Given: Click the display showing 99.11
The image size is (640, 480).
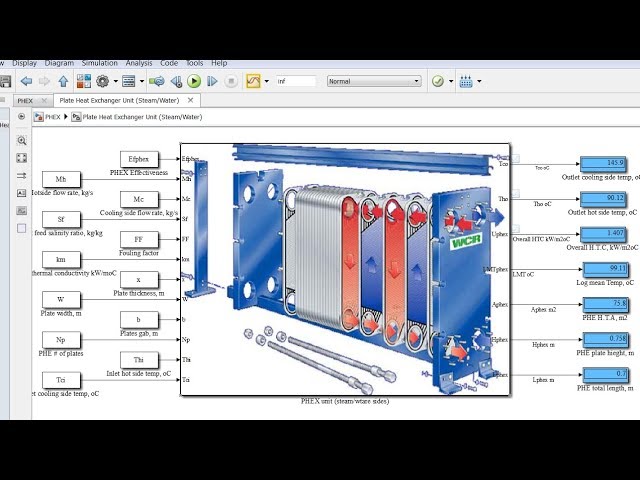Looking at the screenshot, I should [605, 269].
